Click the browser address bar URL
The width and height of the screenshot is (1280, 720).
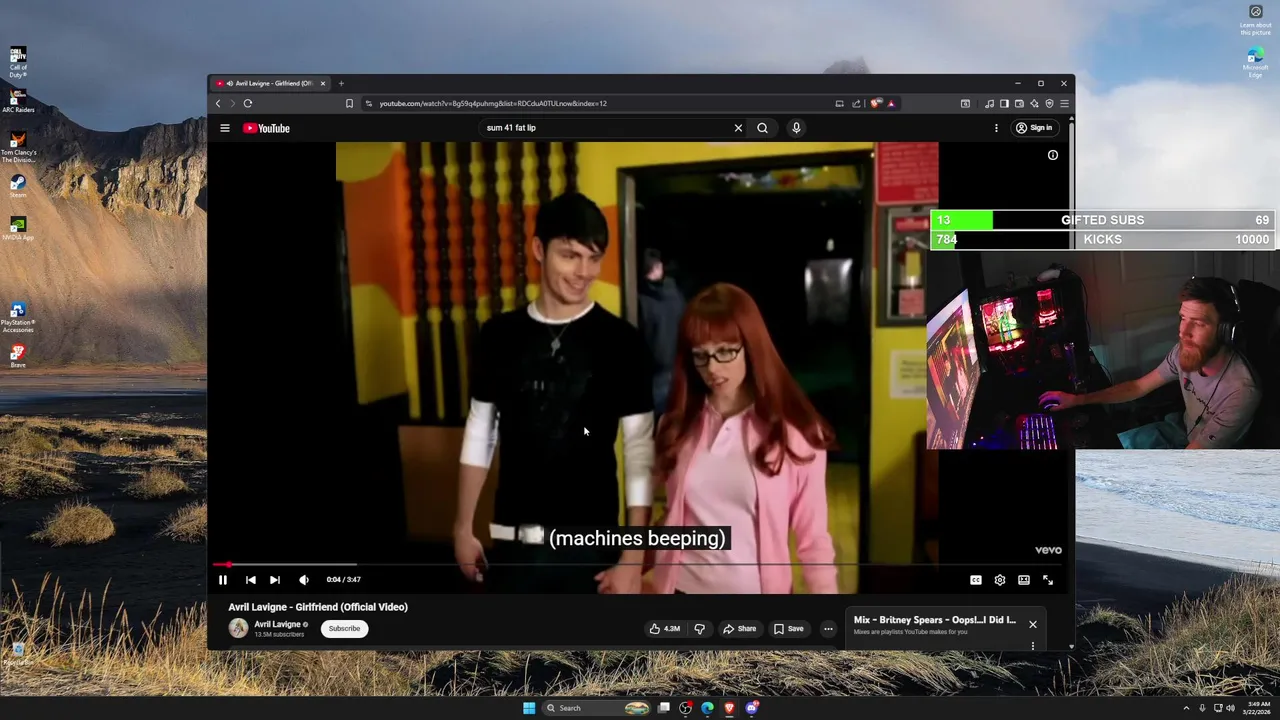(x=493, y=103)
